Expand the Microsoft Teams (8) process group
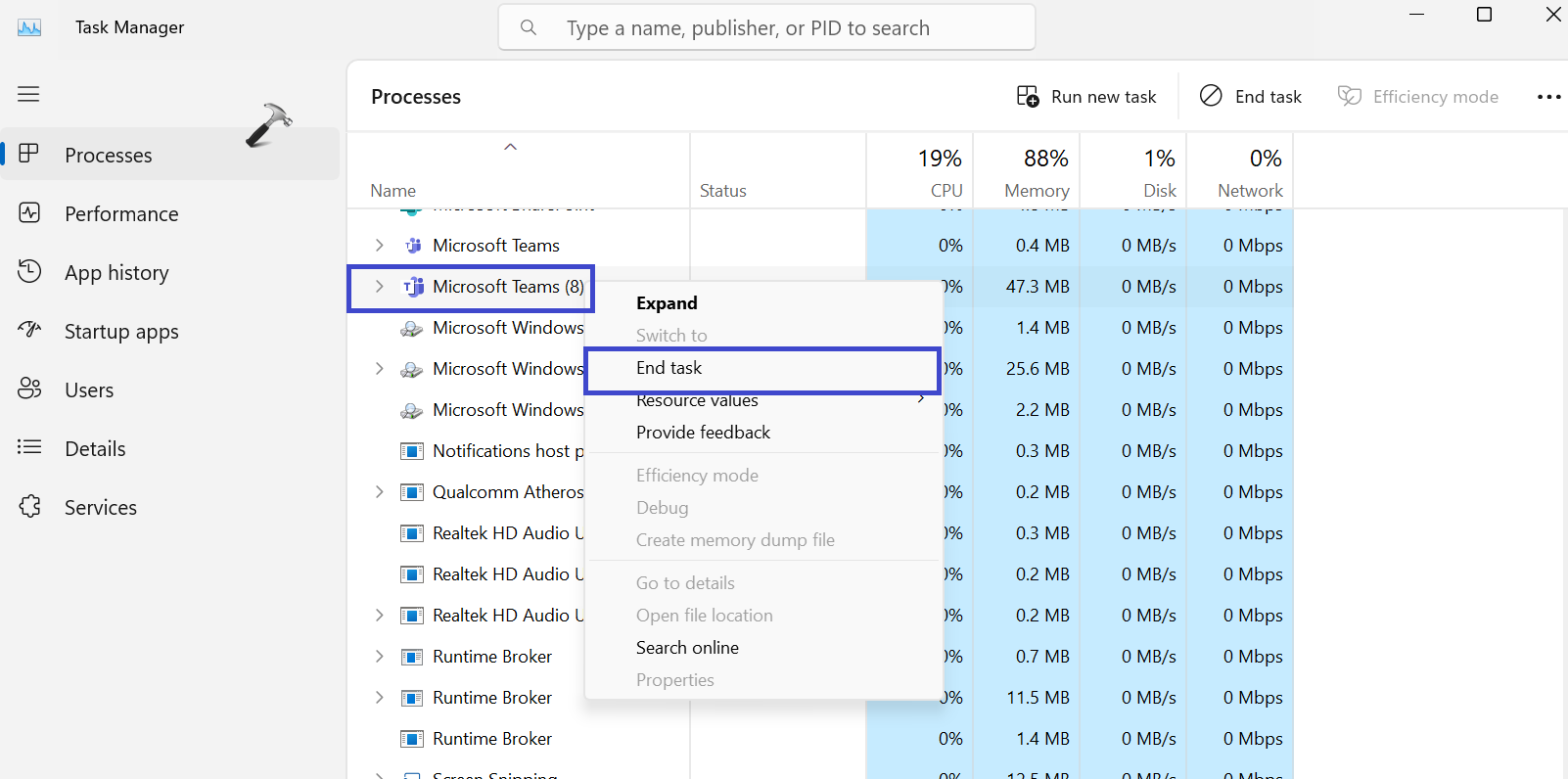The width and height of the screenshot is (1568, 779). tap(380, 287)
